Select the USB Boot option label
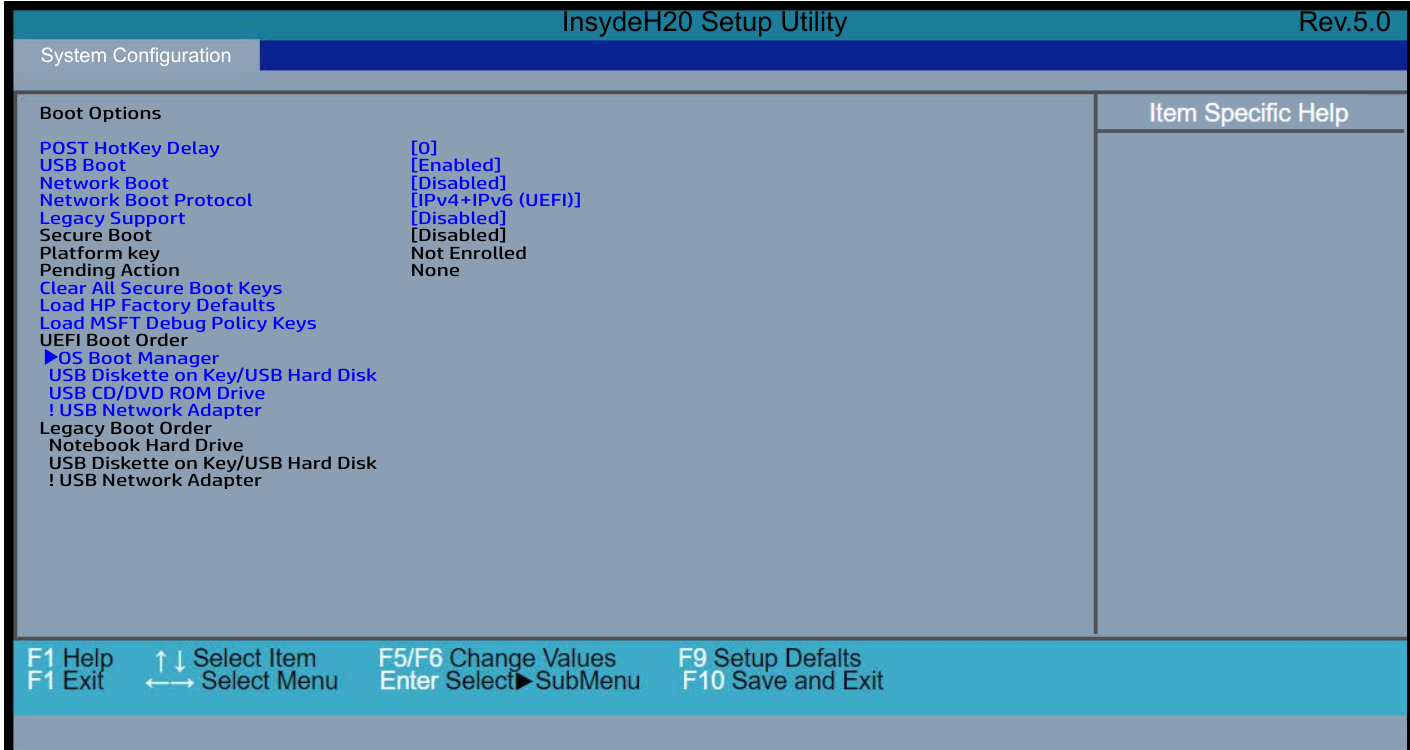 click(x=83, y=165)
